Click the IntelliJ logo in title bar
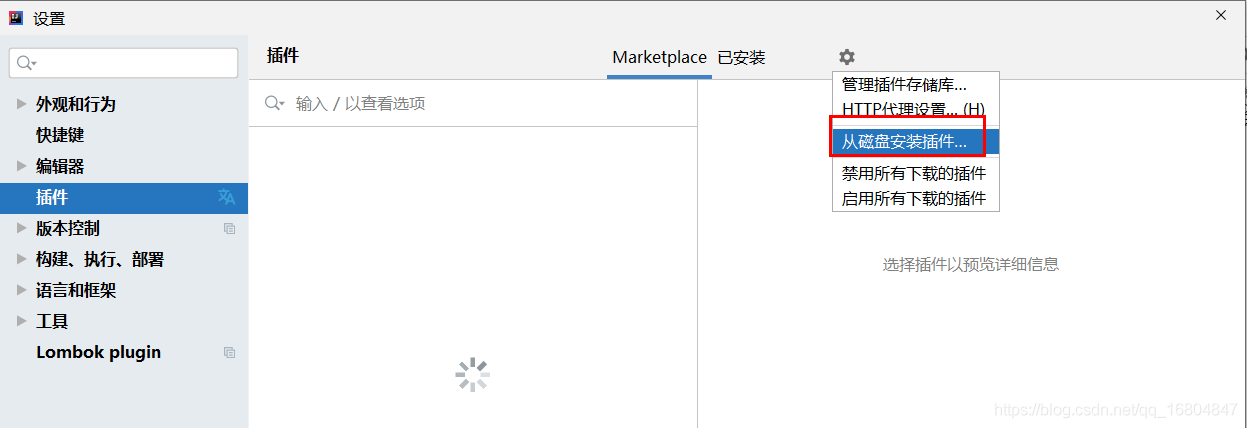Viewport: 1247px width, 428px height. point(16,17)
